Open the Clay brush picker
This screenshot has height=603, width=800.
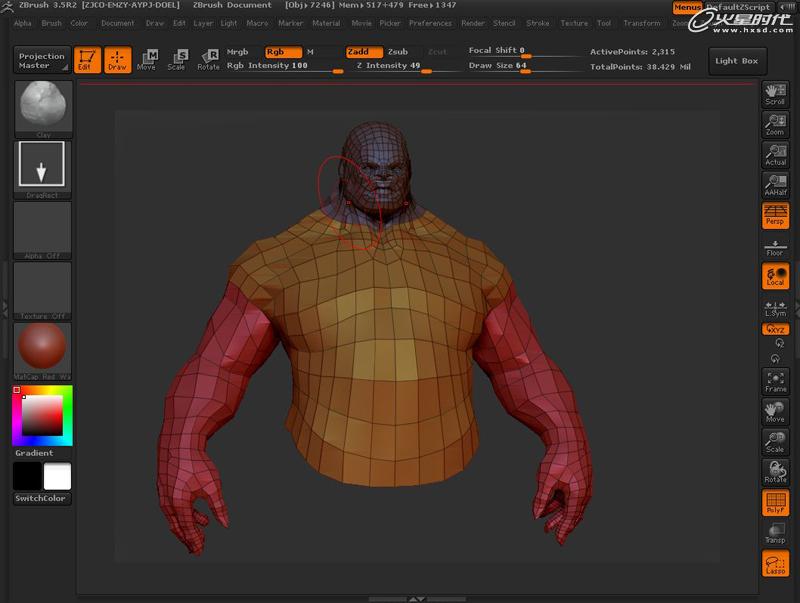pos(43,107)
